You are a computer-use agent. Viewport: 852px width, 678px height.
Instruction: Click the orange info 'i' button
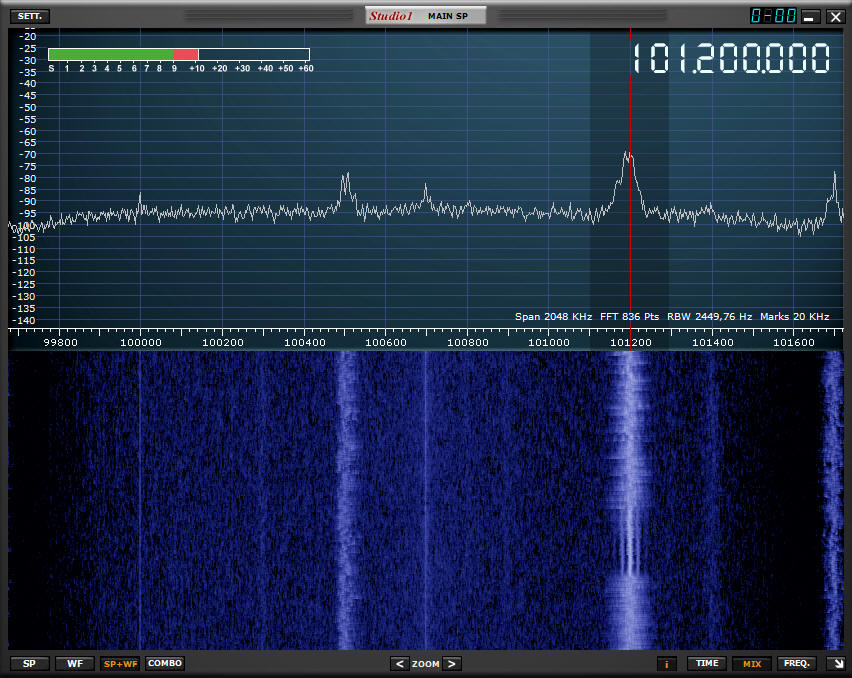tap(667, 664)
